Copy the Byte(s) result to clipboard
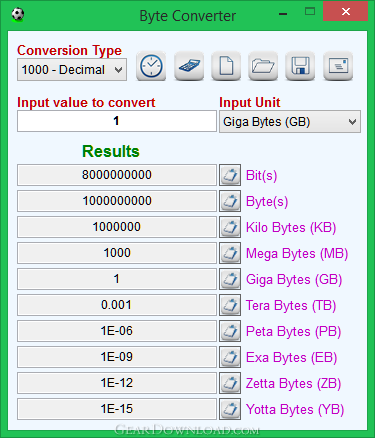The width and height of the screenshot is (375, 438). click(230, 201)
